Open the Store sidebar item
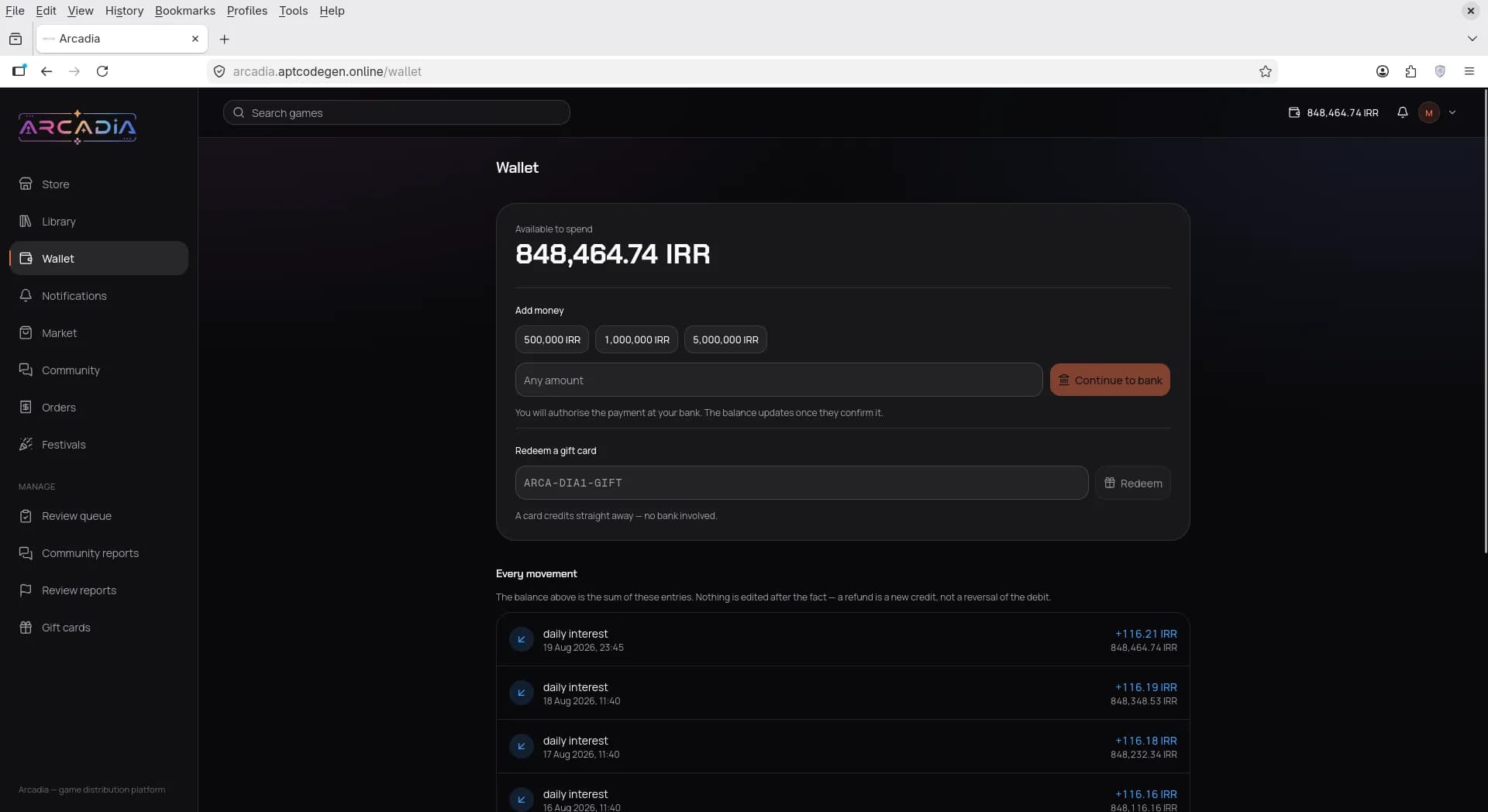 click(98, 184)
